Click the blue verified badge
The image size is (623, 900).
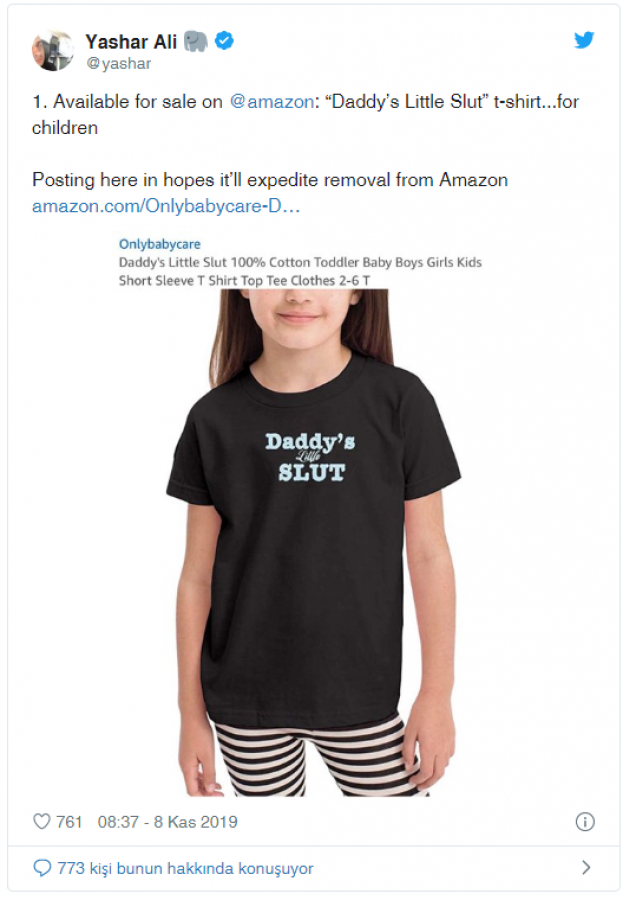tap(224, 41)
